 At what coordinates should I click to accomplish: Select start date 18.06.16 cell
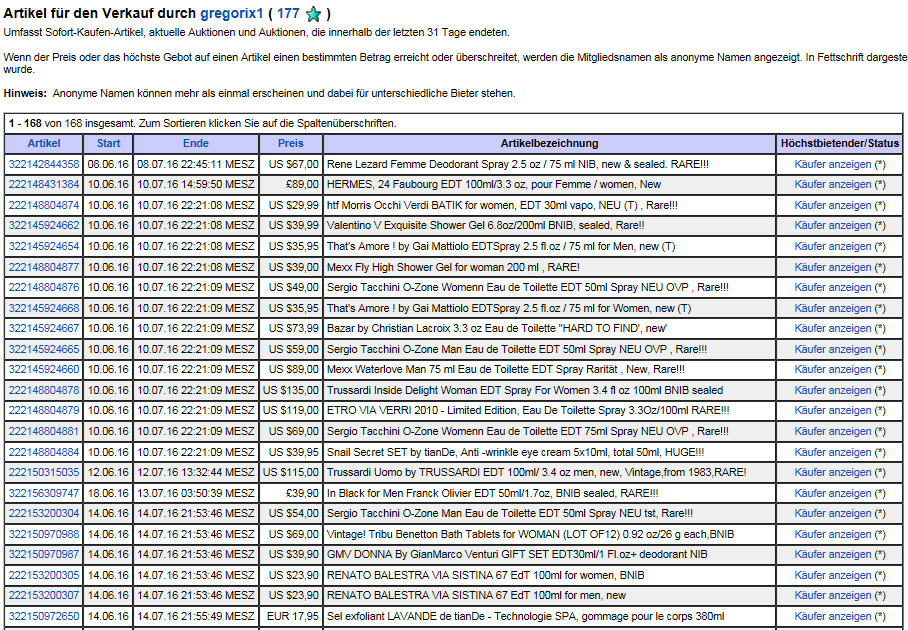click(108, 494)
